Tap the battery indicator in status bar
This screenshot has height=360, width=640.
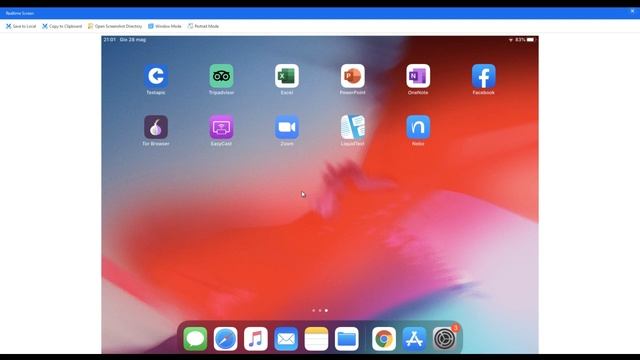coord(530,40)
